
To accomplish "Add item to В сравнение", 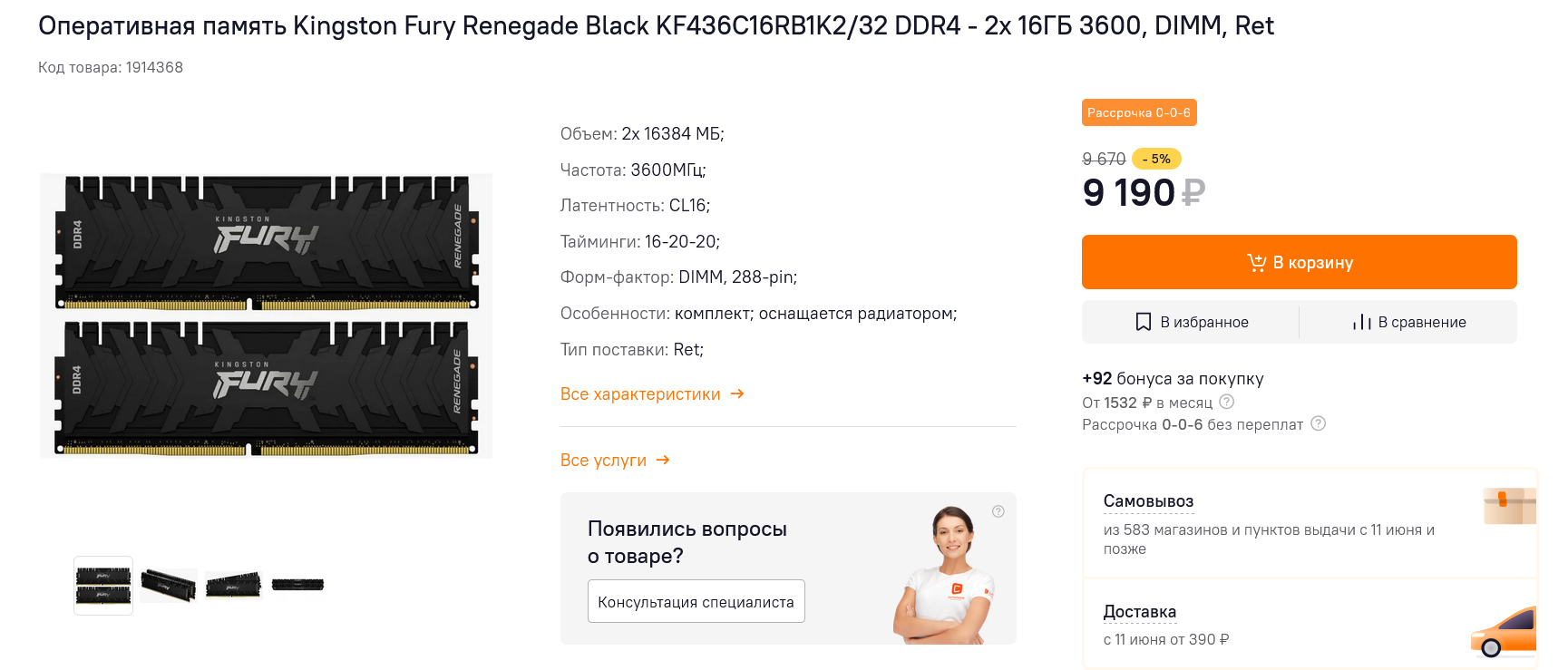I will [x=1408, y=322].
